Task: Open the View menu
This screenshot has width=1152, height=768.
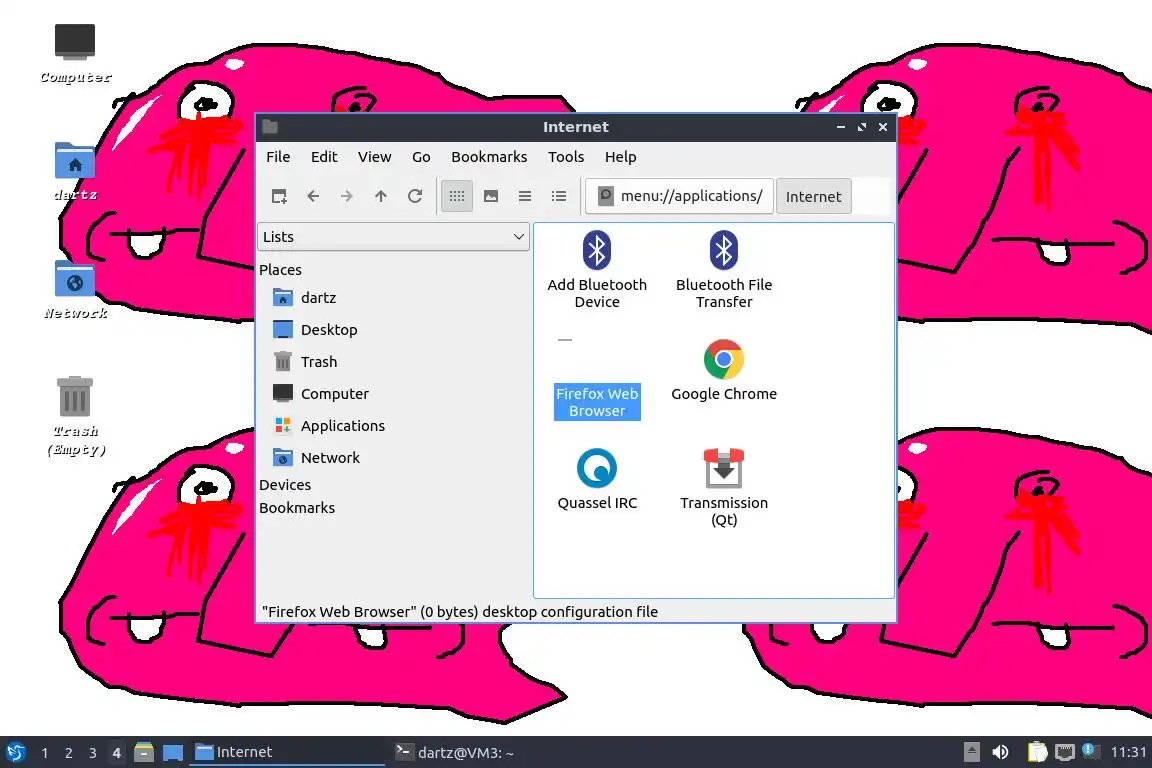Action: (x=375, y=157)
